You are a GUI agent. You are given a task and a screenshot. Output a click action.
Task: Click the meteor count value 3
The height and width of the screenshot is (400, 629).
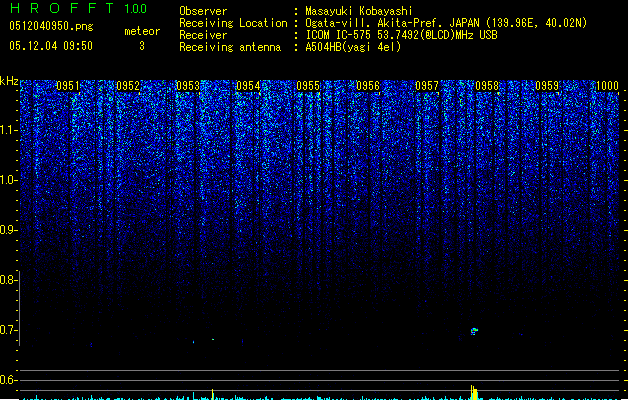pos(142,46)
